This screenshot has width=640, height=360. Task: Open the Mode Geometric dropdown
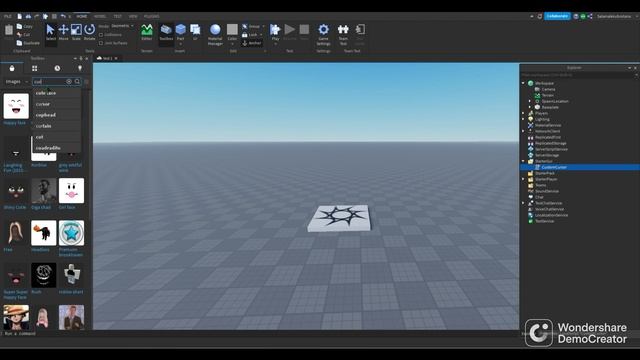[x=122, y=26]
